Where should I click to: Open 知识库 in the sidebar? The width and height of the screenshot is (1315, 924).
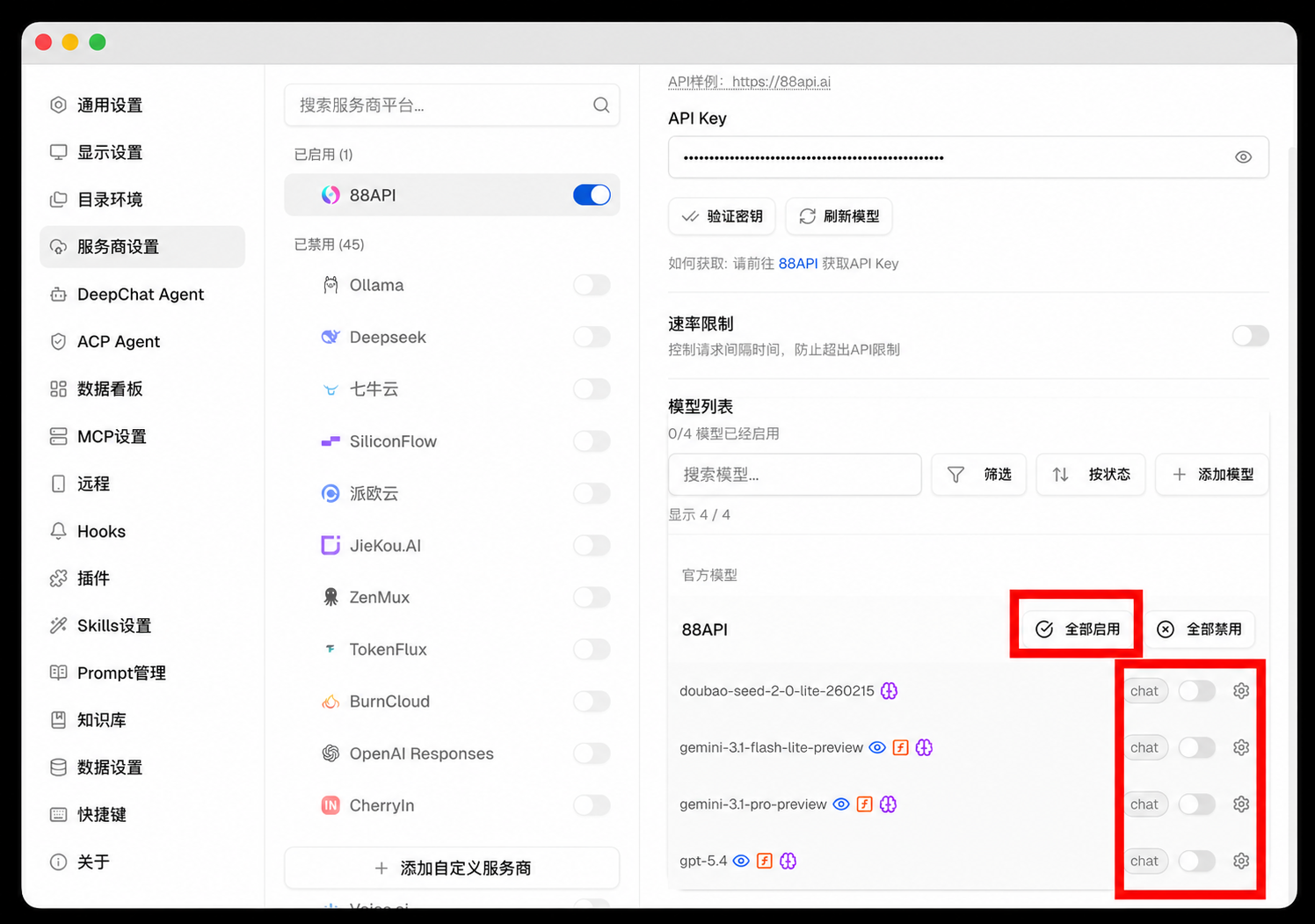click(x=142, y=720)
